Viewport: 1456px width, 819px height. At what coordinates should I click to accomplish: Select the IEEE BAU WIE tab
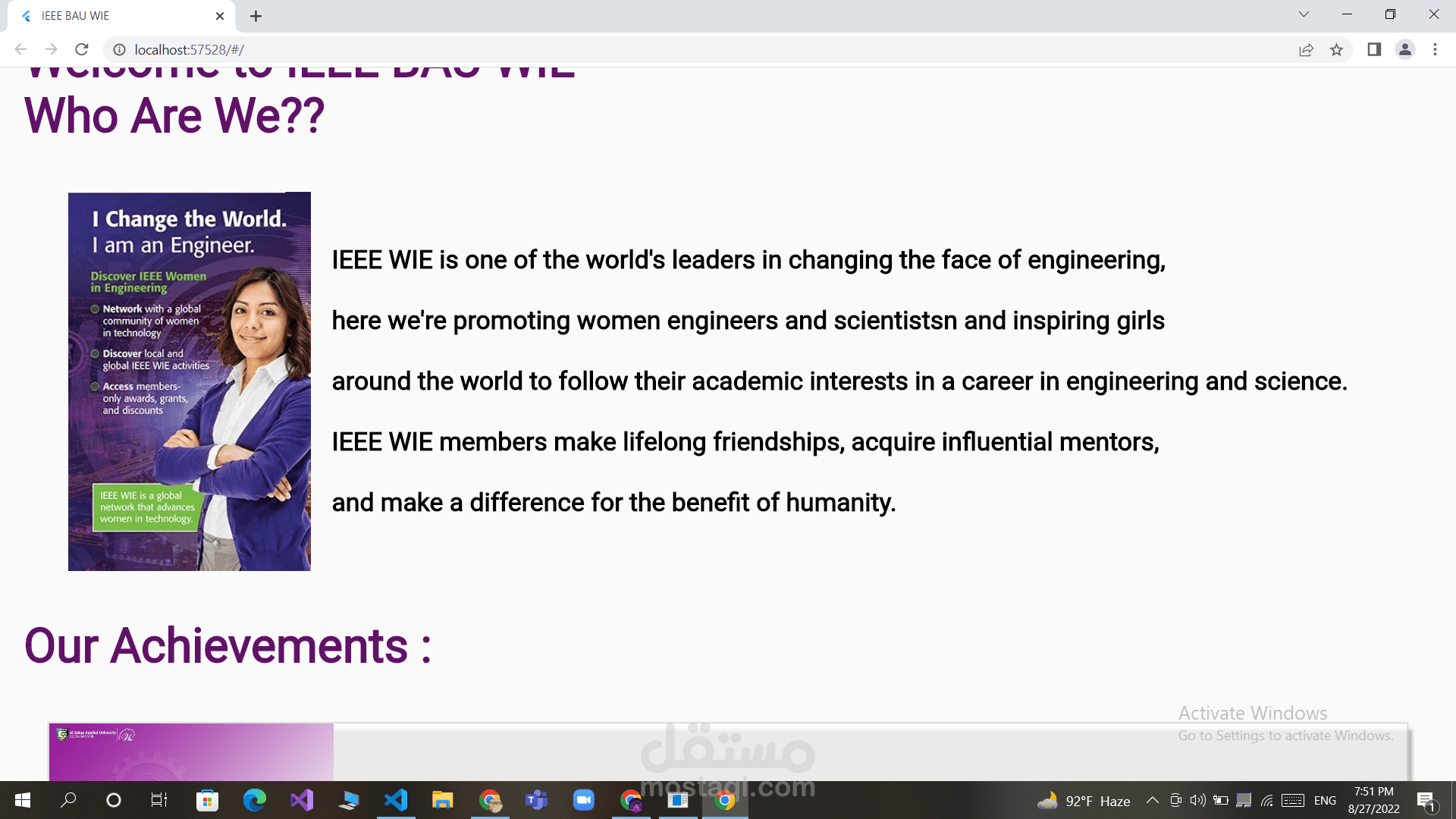pyautogui.click(x=121, y=16)
